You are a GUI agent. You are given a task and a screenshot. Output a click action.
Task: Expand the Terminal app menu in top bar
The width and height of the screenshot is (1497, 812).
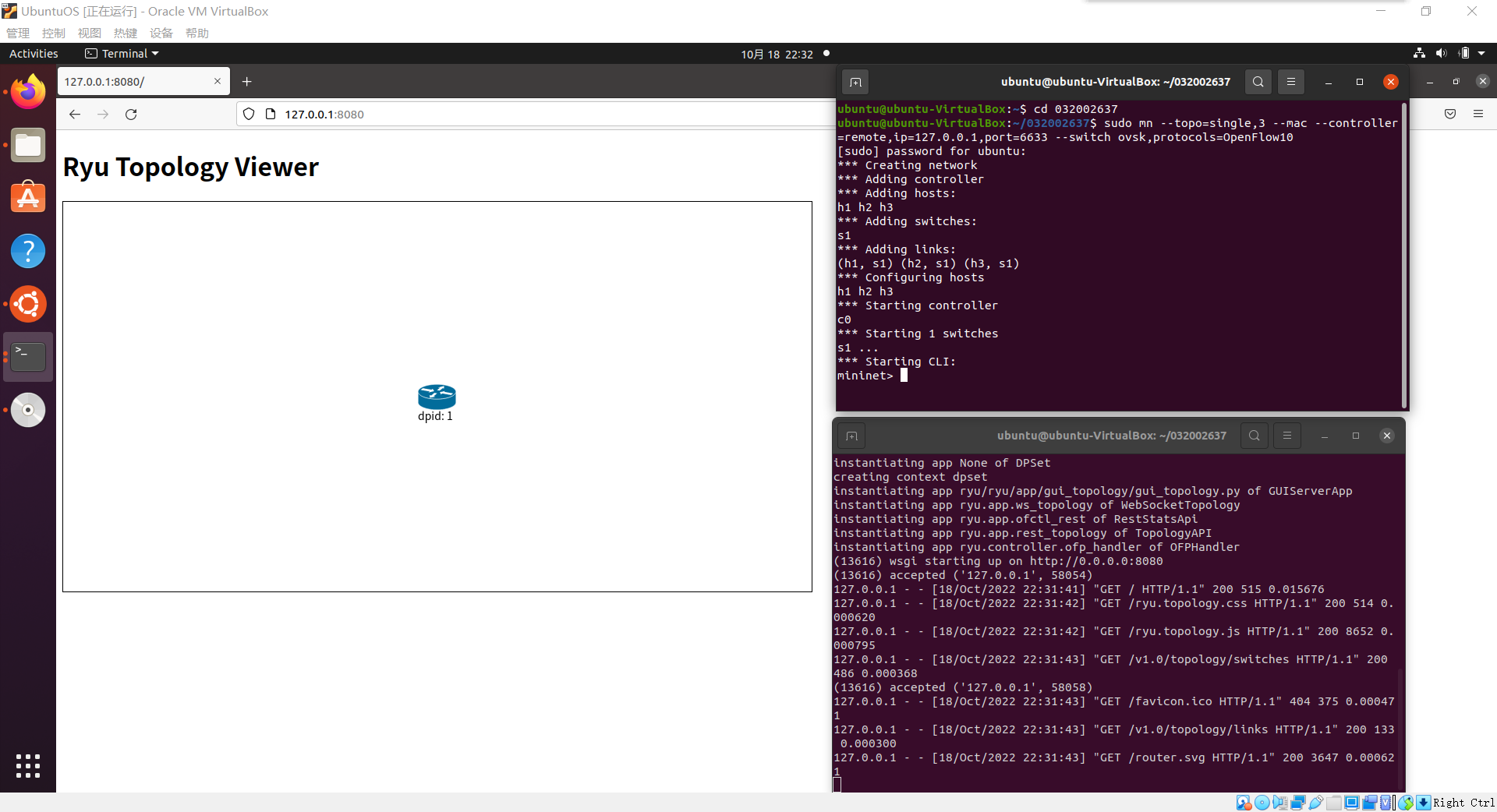(122, 53)
